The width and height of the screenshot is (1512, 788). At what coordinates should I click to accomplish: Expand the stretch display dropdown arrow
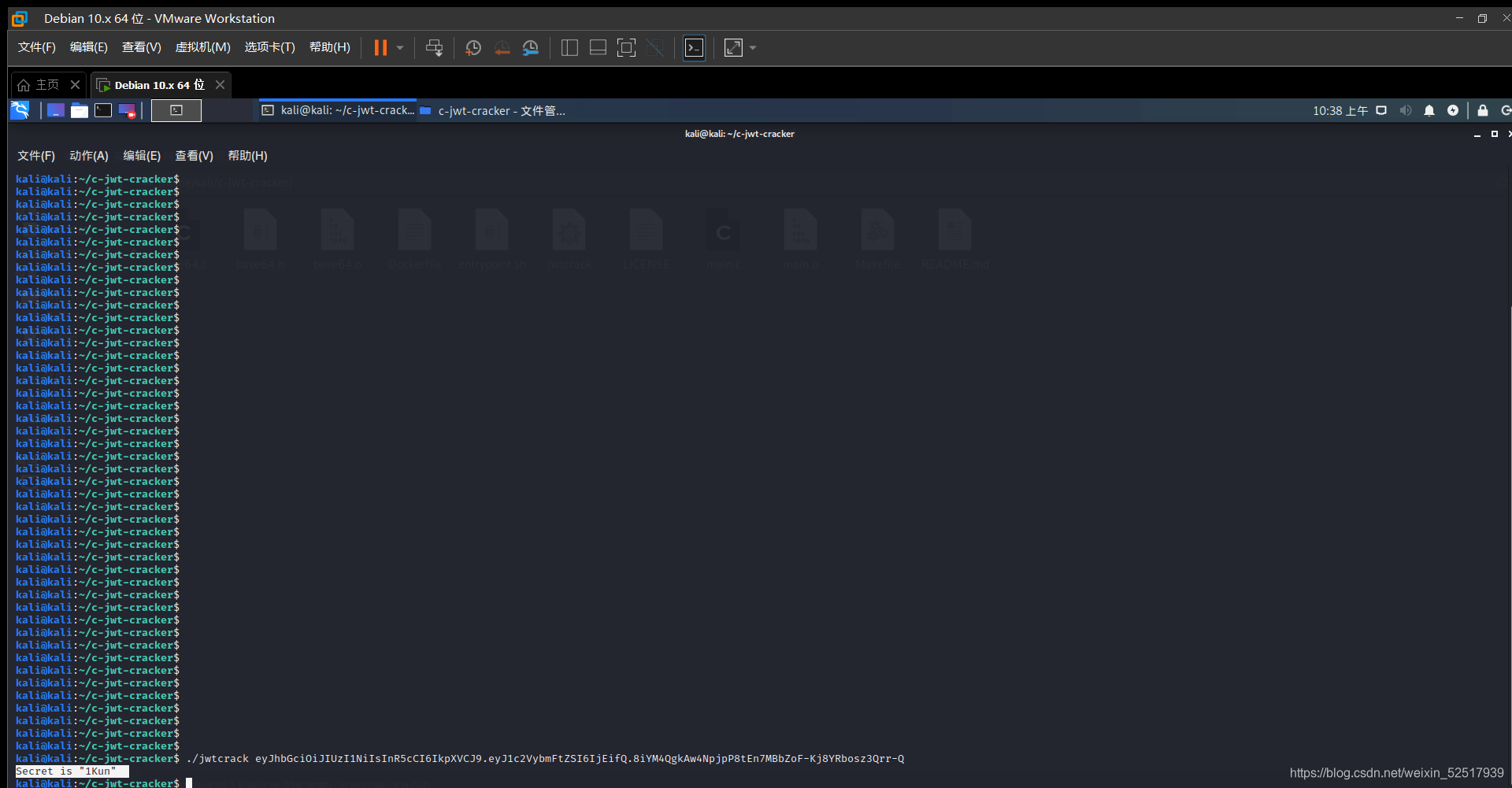click(753, 48)
